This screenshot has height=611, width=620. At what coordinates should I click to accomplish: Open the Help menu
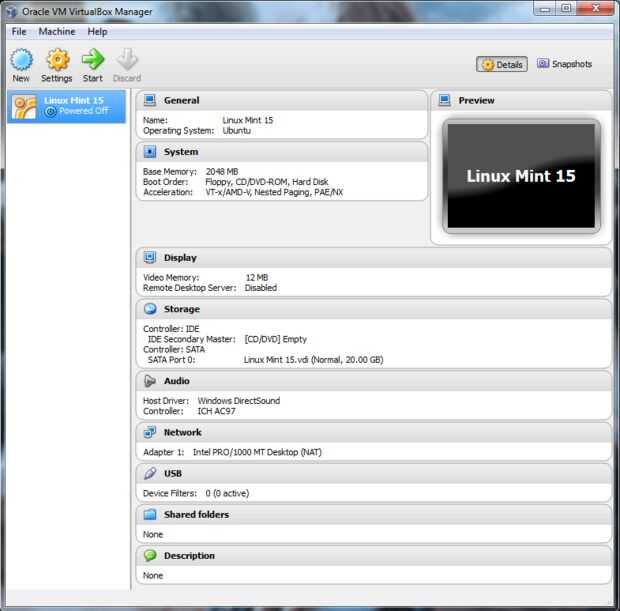(x=97, y=32)
